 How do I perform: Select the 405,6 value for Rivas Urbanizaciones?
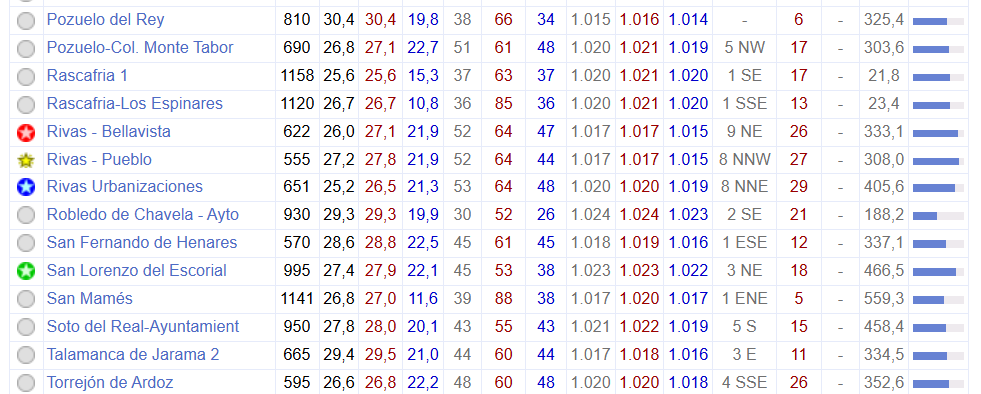pyautogui.click(x=883, y=186)
